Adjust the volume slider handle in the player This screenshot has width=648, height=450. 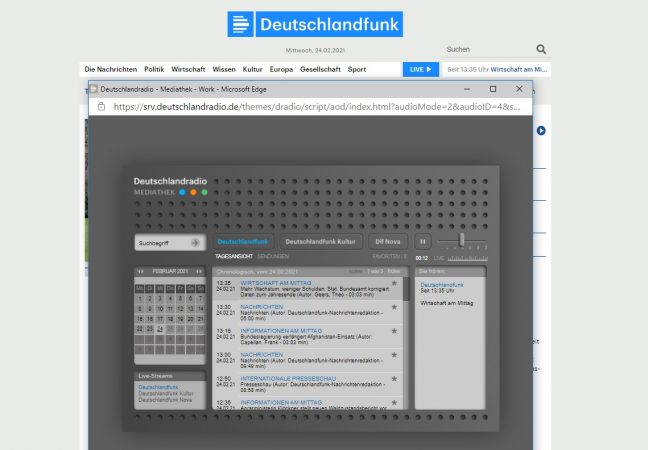[462, 239]
